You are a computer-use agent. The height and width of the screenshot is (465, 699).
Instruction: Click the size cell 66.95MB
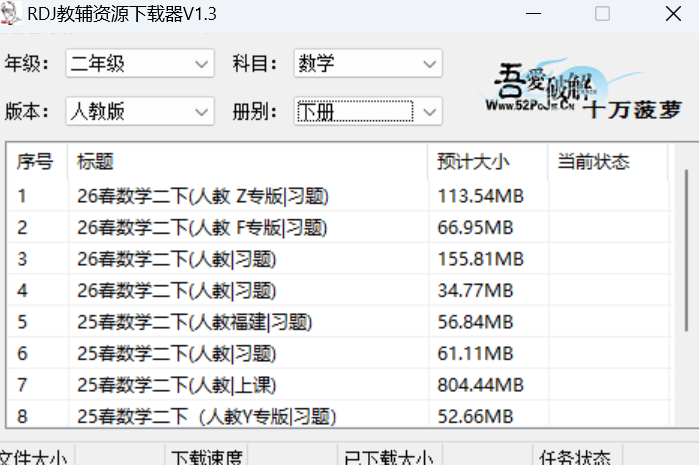pyautogui.click(x=475, y=228)
